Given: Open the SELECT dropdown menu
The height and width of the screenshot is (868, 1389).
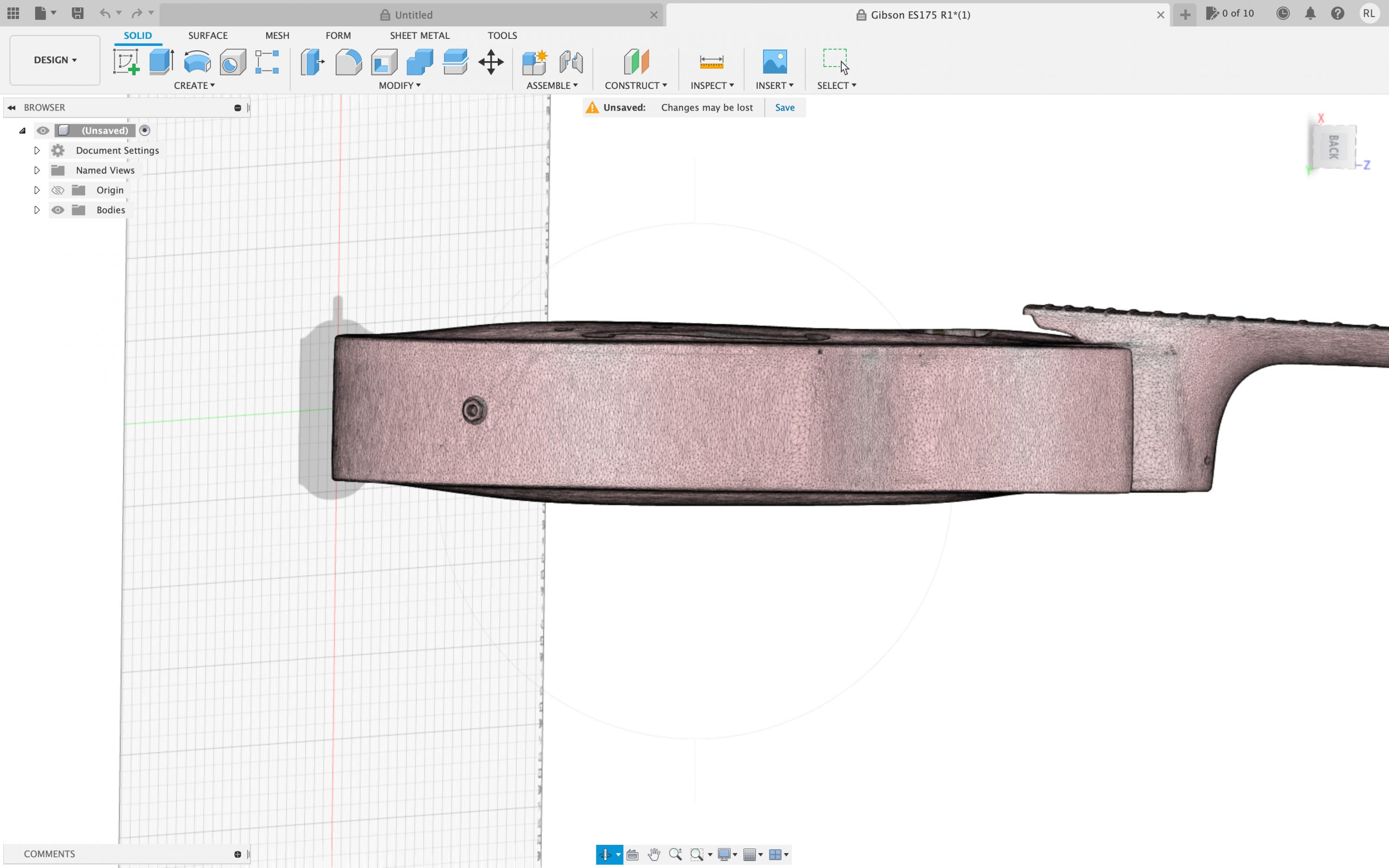Looking at the screenshot, I should pyautogui.click(x=837, y=85).
